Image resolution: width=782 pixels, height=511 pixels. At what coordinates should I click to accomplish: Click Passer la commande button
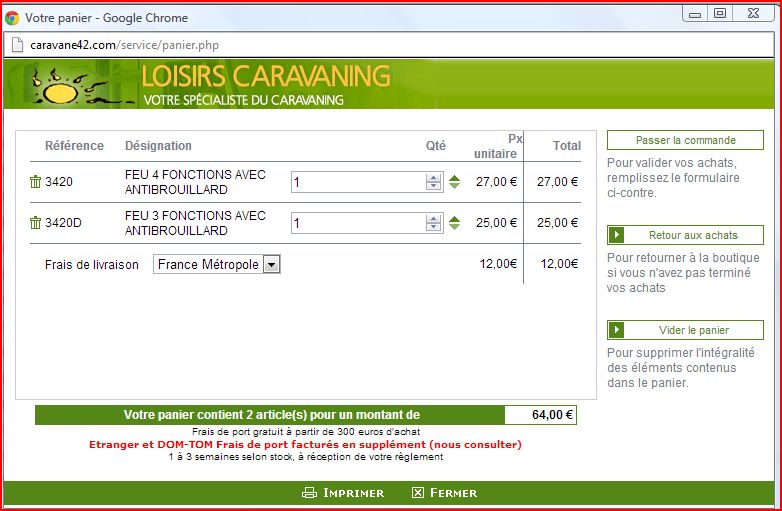pos(685,140)
